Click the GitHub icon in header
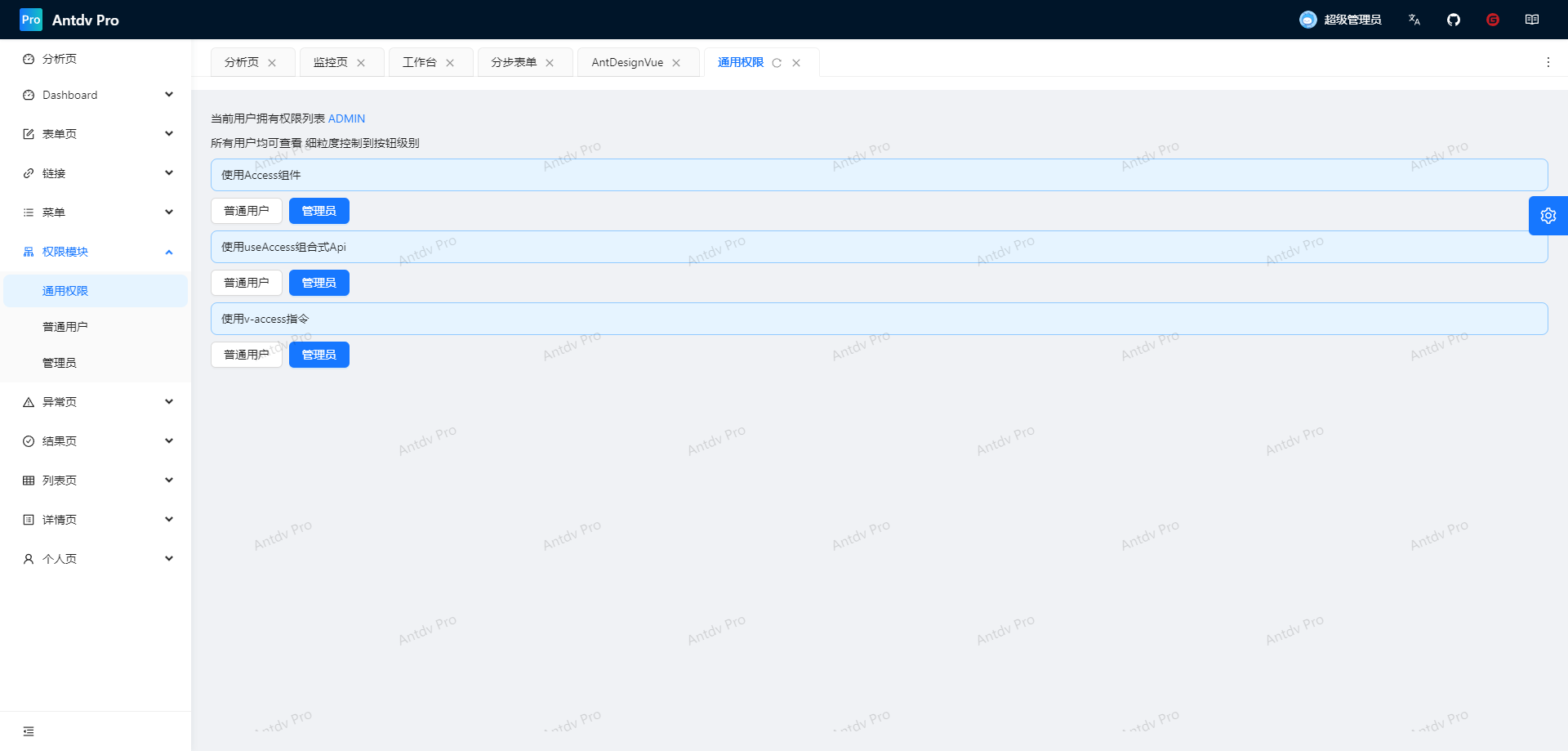The width and height of the screenshot is (1568, 751). pyautogui.click(x=1454, y=20)
